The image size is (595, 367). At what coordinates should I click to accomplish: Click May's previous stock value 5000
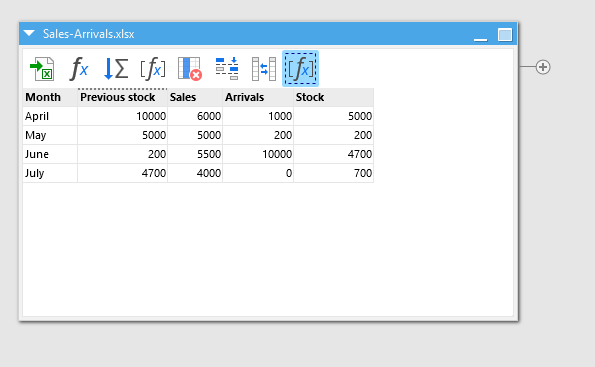pyautogui.click(x=123, y=135)
